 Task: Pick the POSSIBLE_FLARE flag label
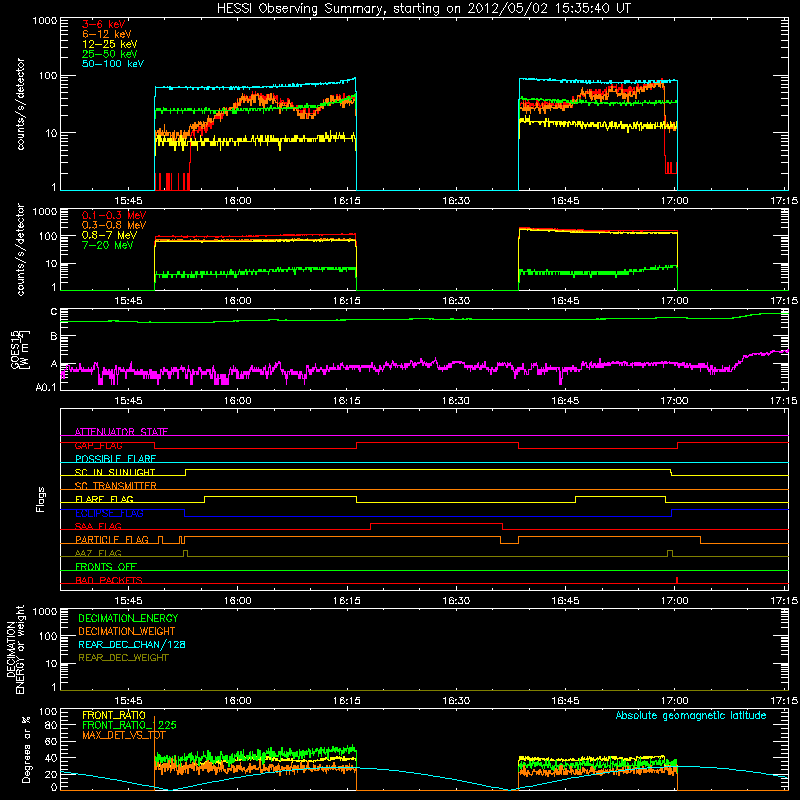tap(115, 459)
